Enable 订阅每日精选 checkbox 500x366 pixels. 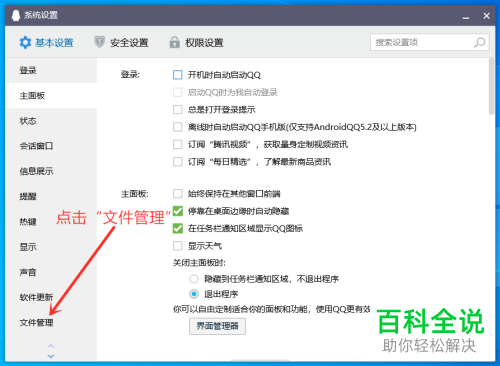(178, 162)
